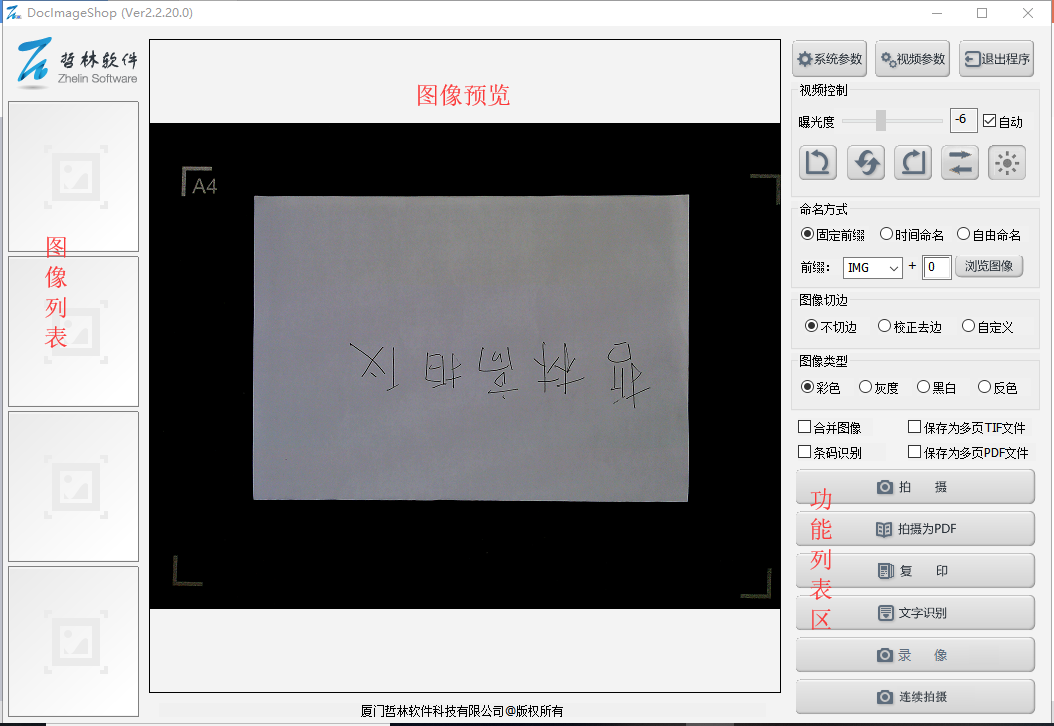Enable the 合并图像 merge images checkbox
Viewport: 1054px width, 726px height.
pyautogui.click(x=805, y=428)
